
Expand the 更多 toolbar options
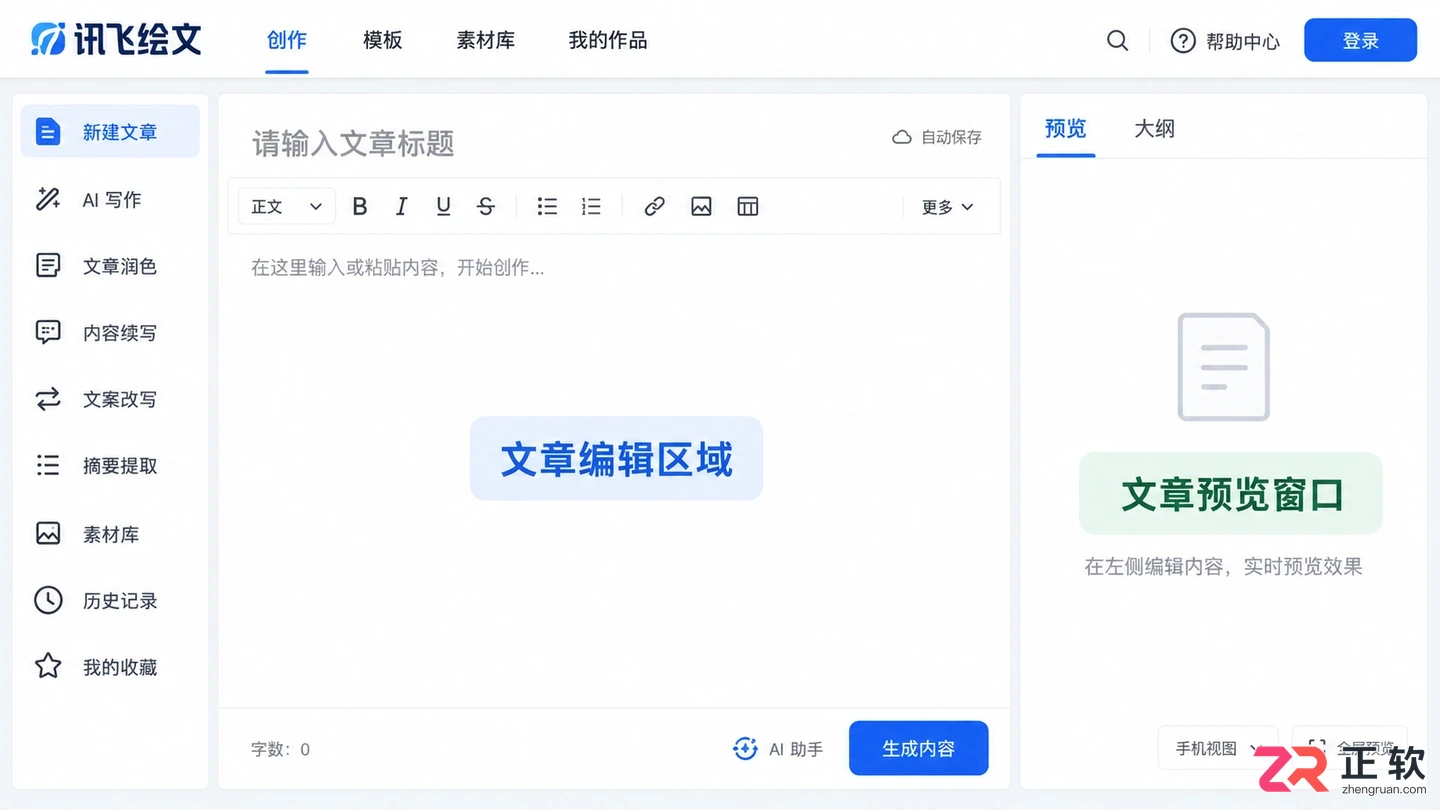coord(947,207)
